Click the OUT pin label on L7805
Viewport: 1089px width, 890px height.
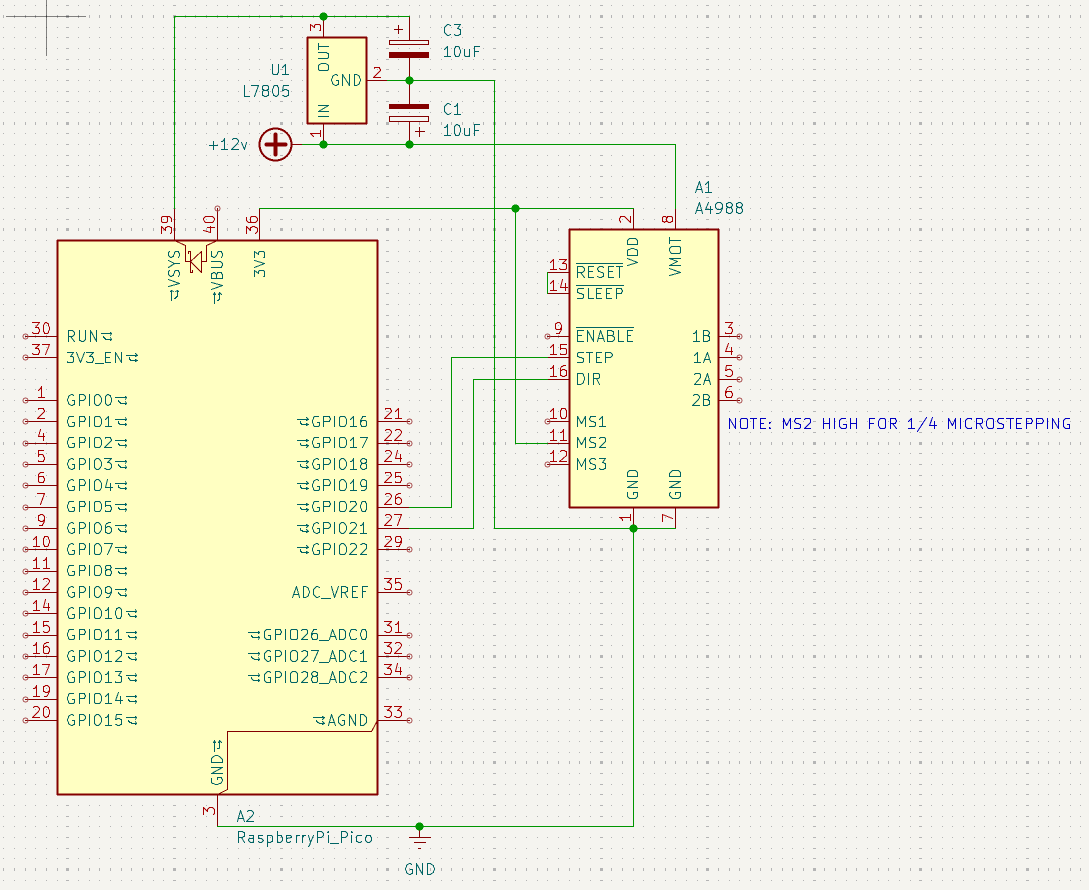[324, 58]
